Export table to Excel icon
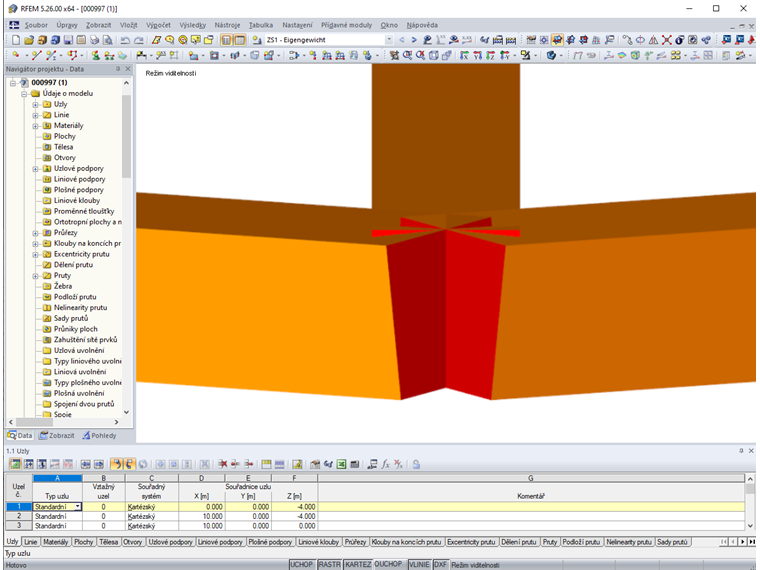The image size is (760, 570). 341,464
